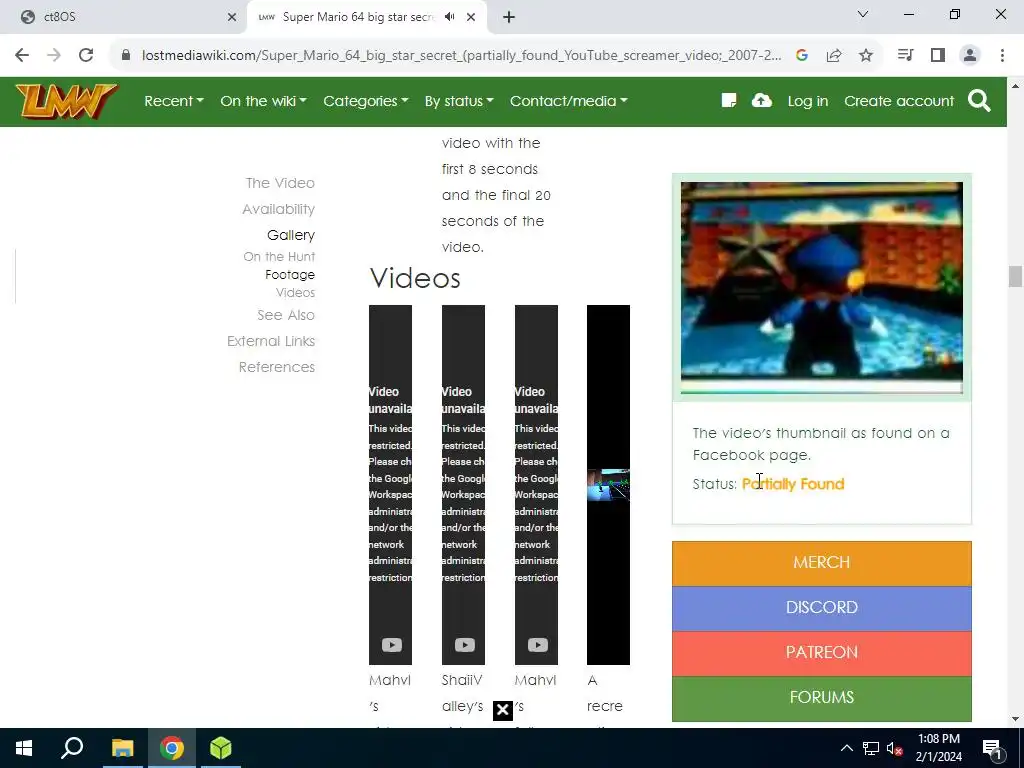Jump to See Also section
This screenshot has height=768, width=1024.
click(285, 315)
